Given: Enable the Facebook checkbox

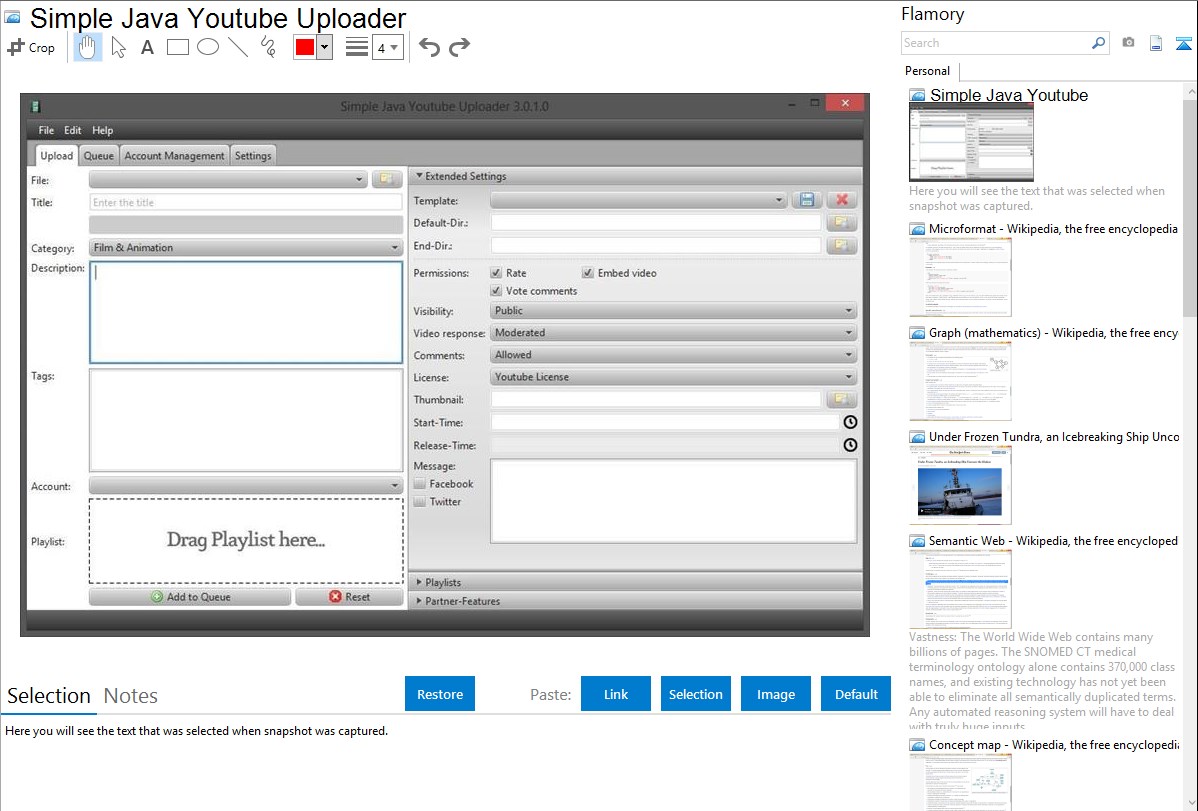Looking at the screenshot, I should tap(419, 484).
